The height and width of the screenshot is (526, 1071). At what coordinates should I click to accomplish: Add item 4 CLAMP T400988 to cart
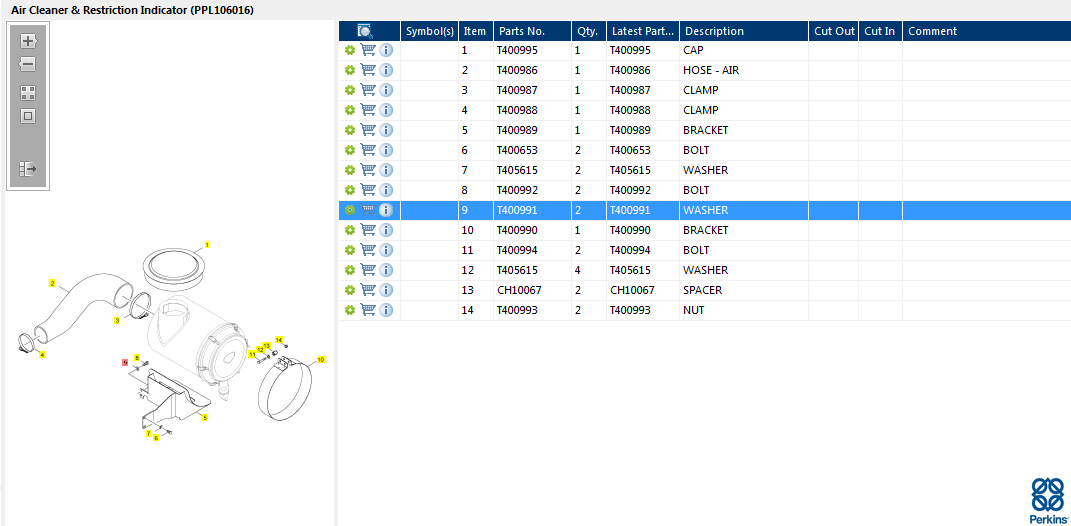tap(368, 110)
